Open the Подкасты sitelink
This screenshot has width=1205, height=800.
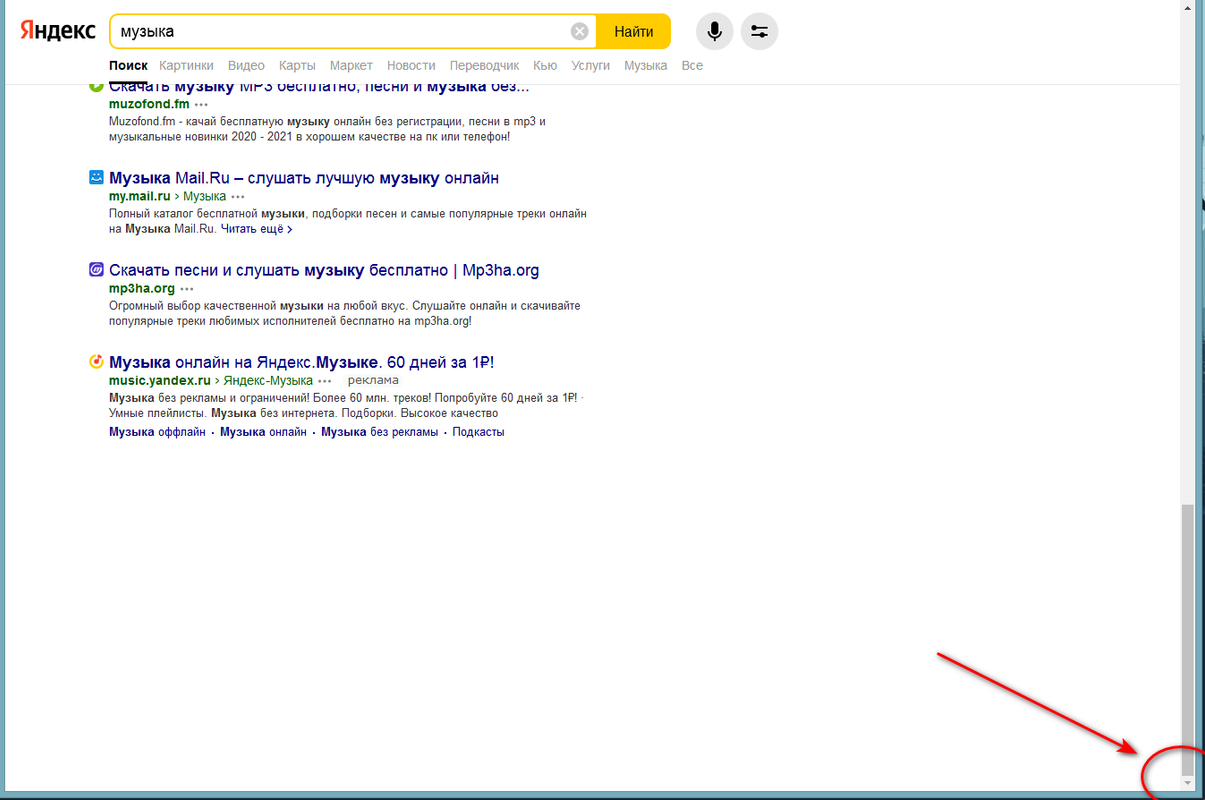[x=478, y=432]
